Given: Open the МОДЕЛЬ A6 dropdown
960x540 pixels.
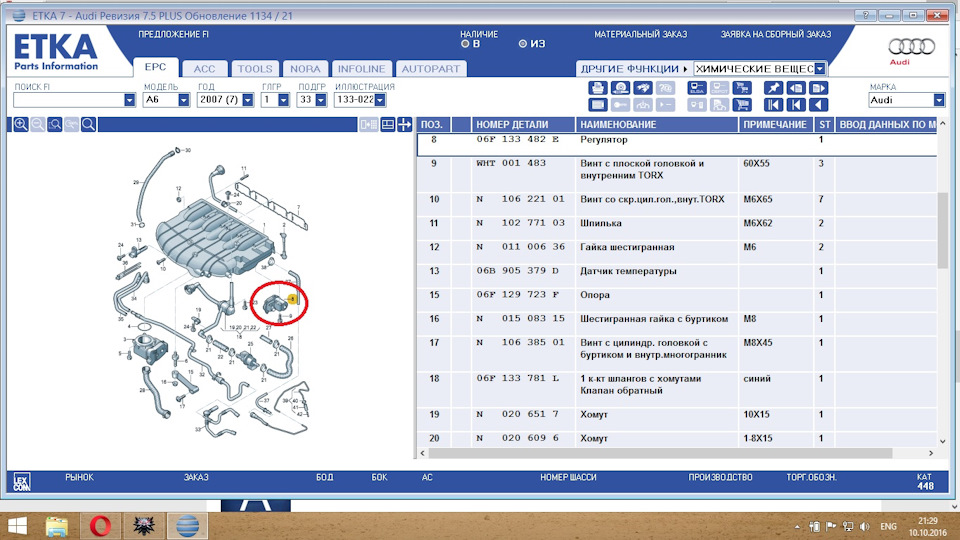Looking at the screenshot, I should [x=184, y=100].
